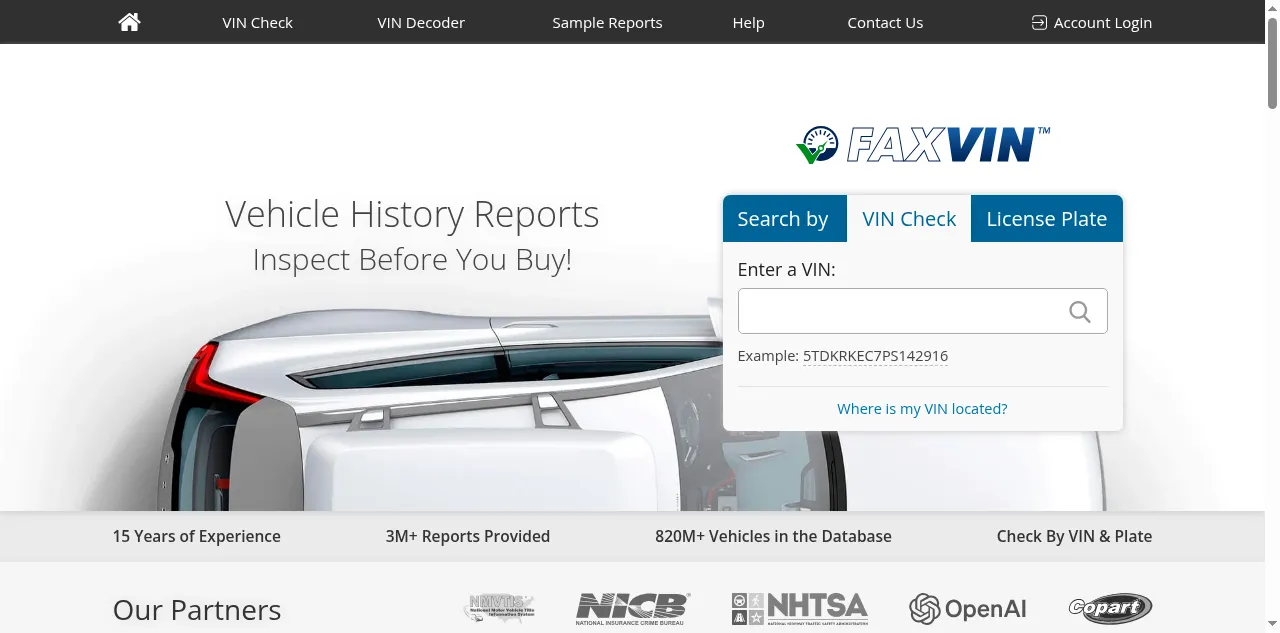
Task: Click the search magnifier icon in VIN field
Action: pos(1080,312)
